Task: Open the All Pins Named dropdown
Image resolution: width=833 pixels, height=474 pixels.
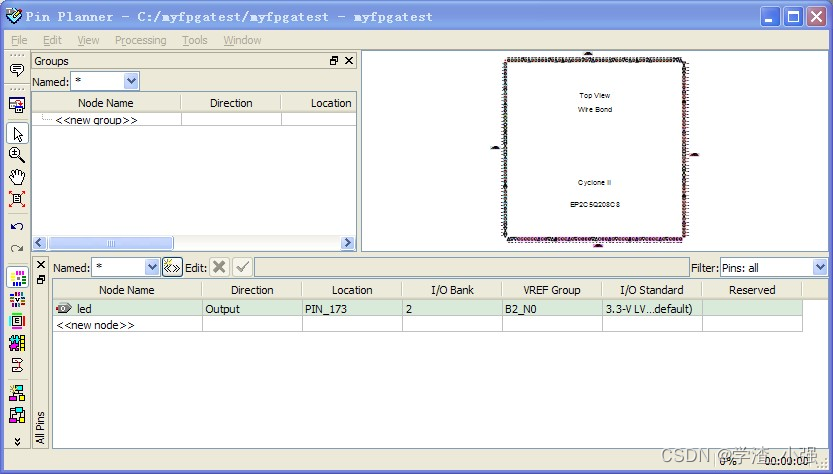Action: 152,267
